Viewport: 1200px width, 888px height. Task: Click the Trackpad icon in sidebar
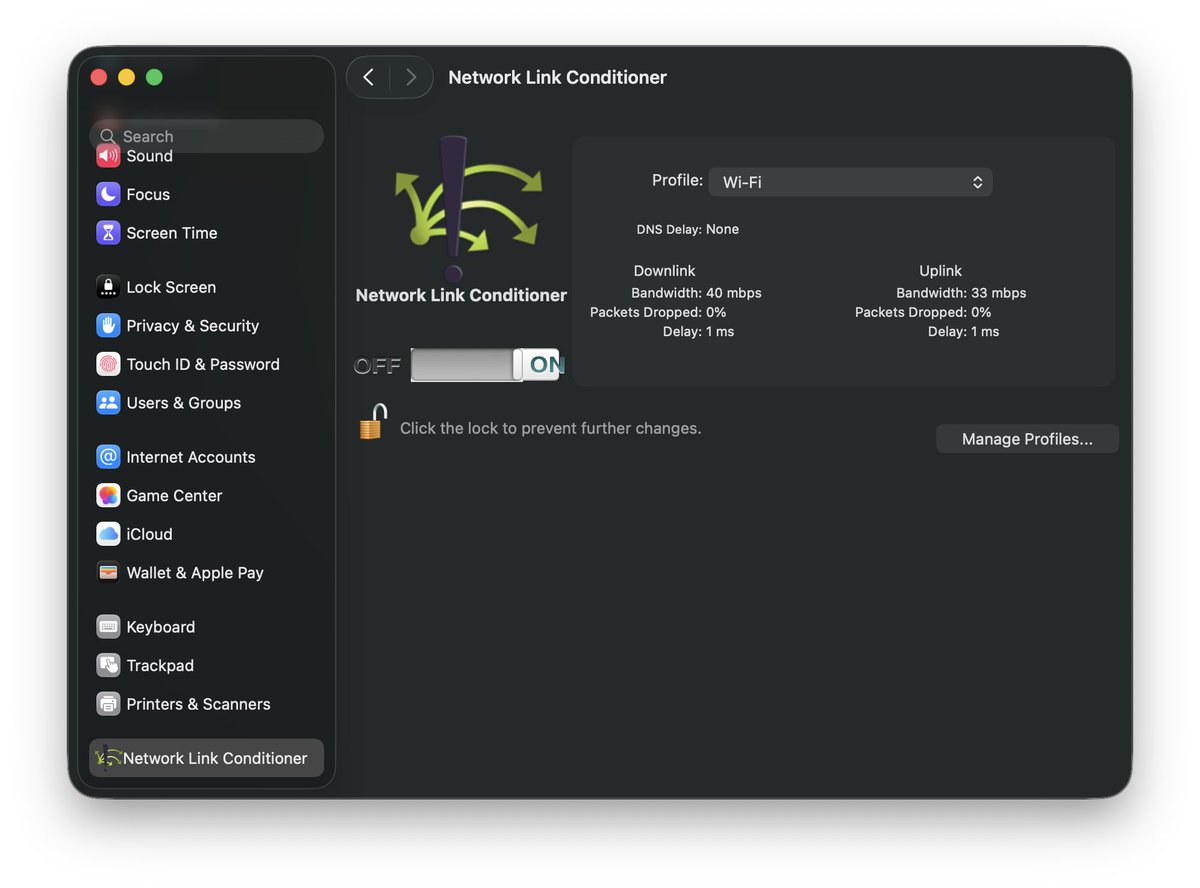click(x=108, y=665)
